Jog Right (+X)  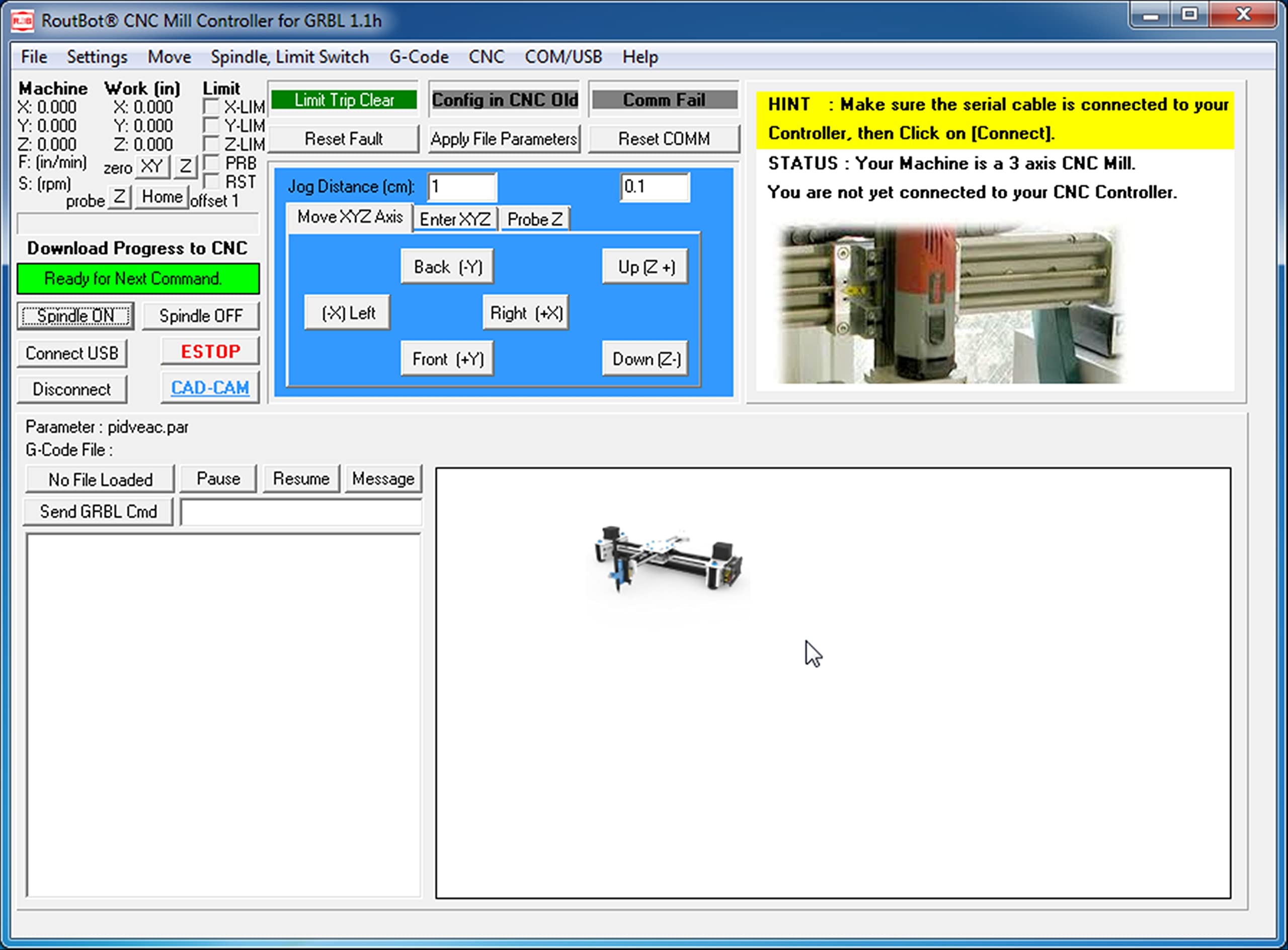pos(526,313)
